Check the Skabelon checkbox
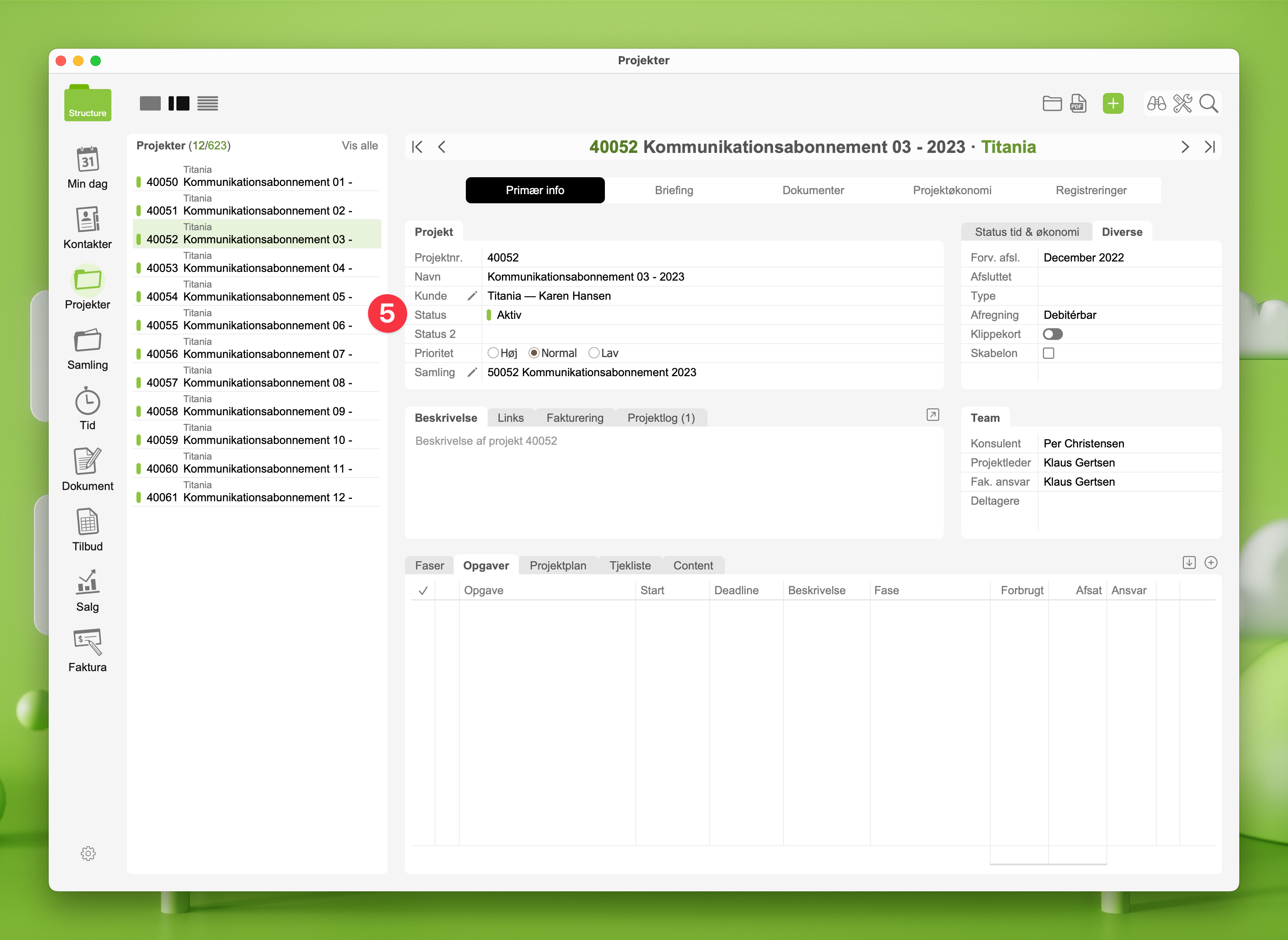The height and width of the screenshot is (940, 1288). coord(1049,353)
